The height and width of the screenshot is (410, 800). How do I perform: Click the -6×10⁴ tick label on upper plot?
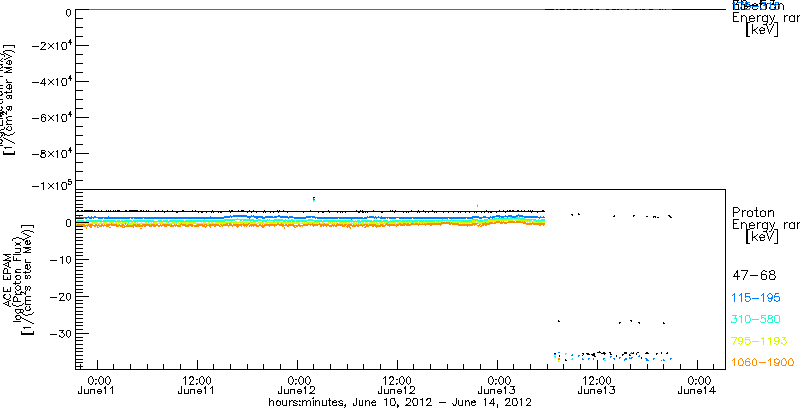click(x=51, y=118)
